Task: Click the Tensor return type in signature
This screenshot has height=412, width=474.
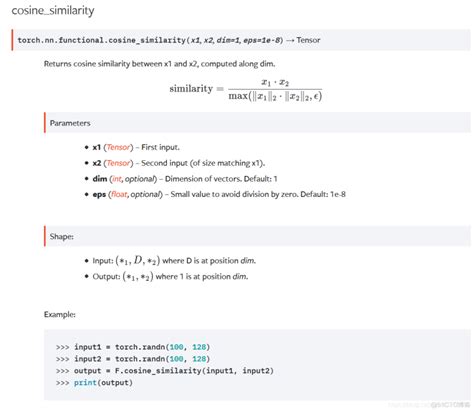Action: (x=308, y=40)
